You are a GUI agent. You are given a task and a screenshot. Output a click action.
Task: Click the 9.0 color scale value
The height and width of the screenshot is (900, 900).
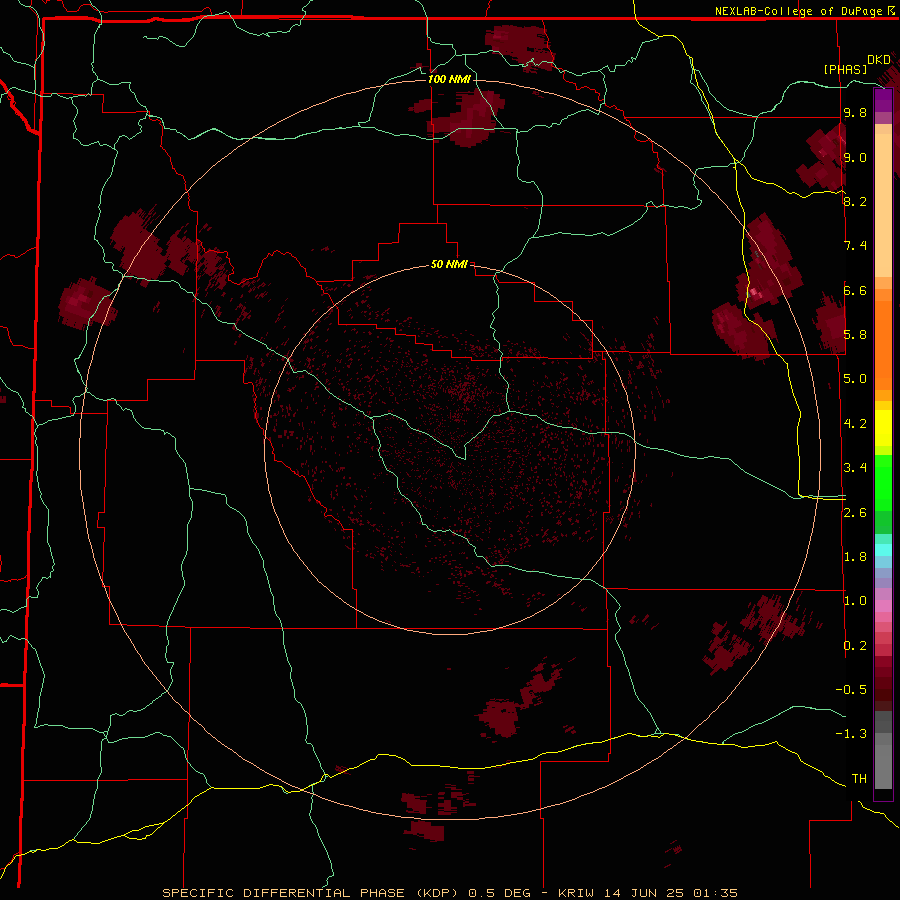(855, 157)
